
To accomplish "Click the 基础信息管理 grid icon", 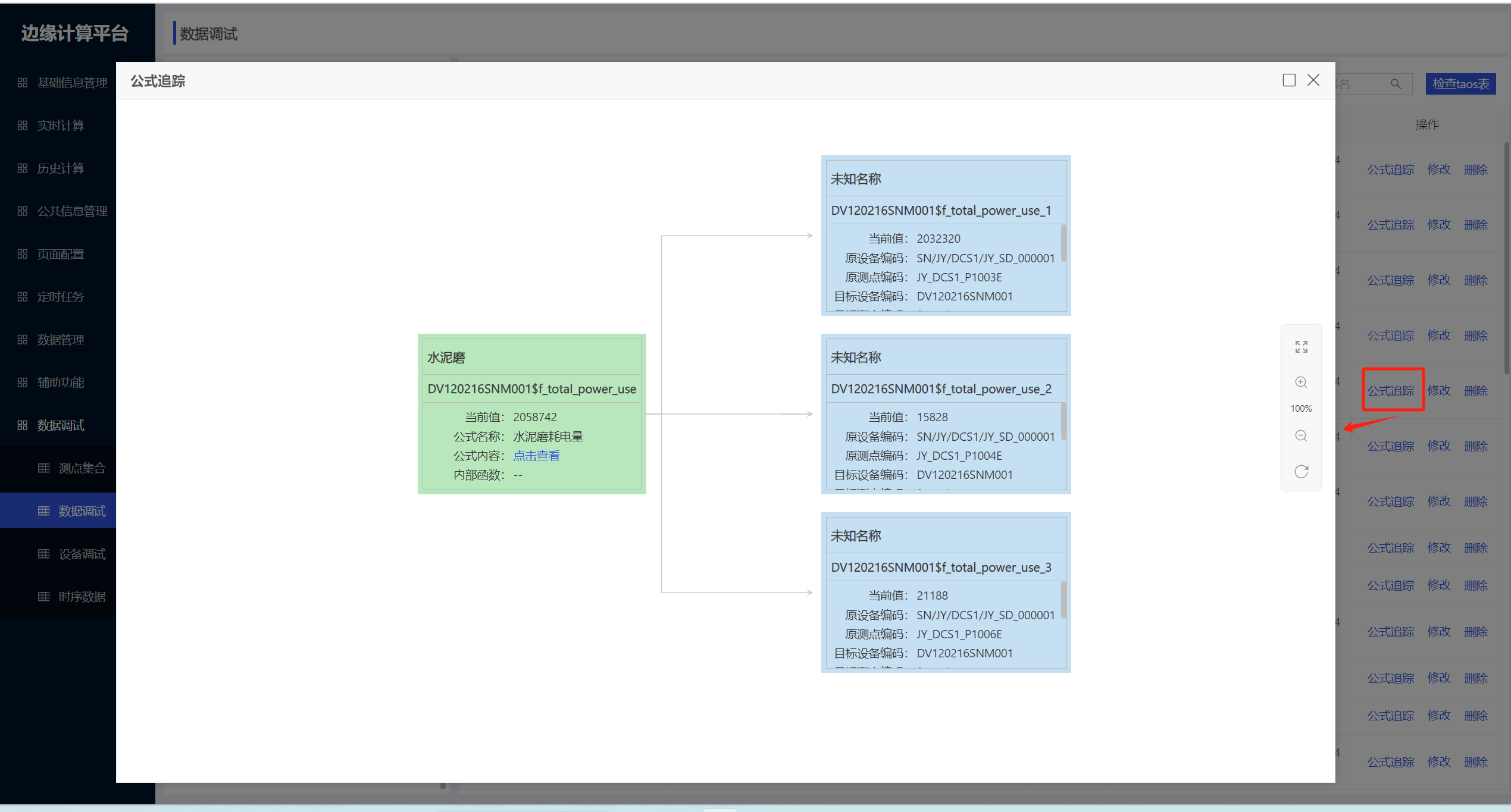I will (x=23, y=83).
